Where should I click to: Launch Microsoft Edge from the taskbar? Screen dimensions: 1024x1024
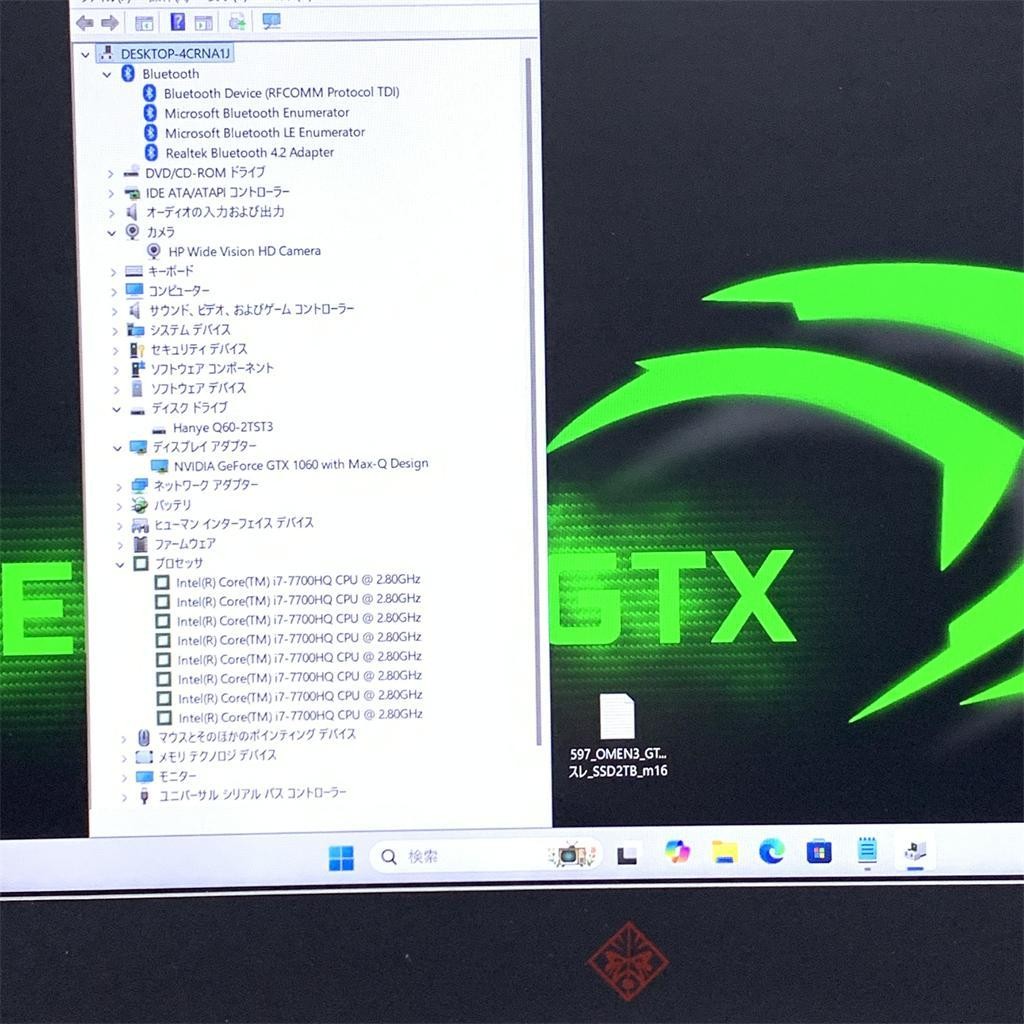click(x=772, y=852)
